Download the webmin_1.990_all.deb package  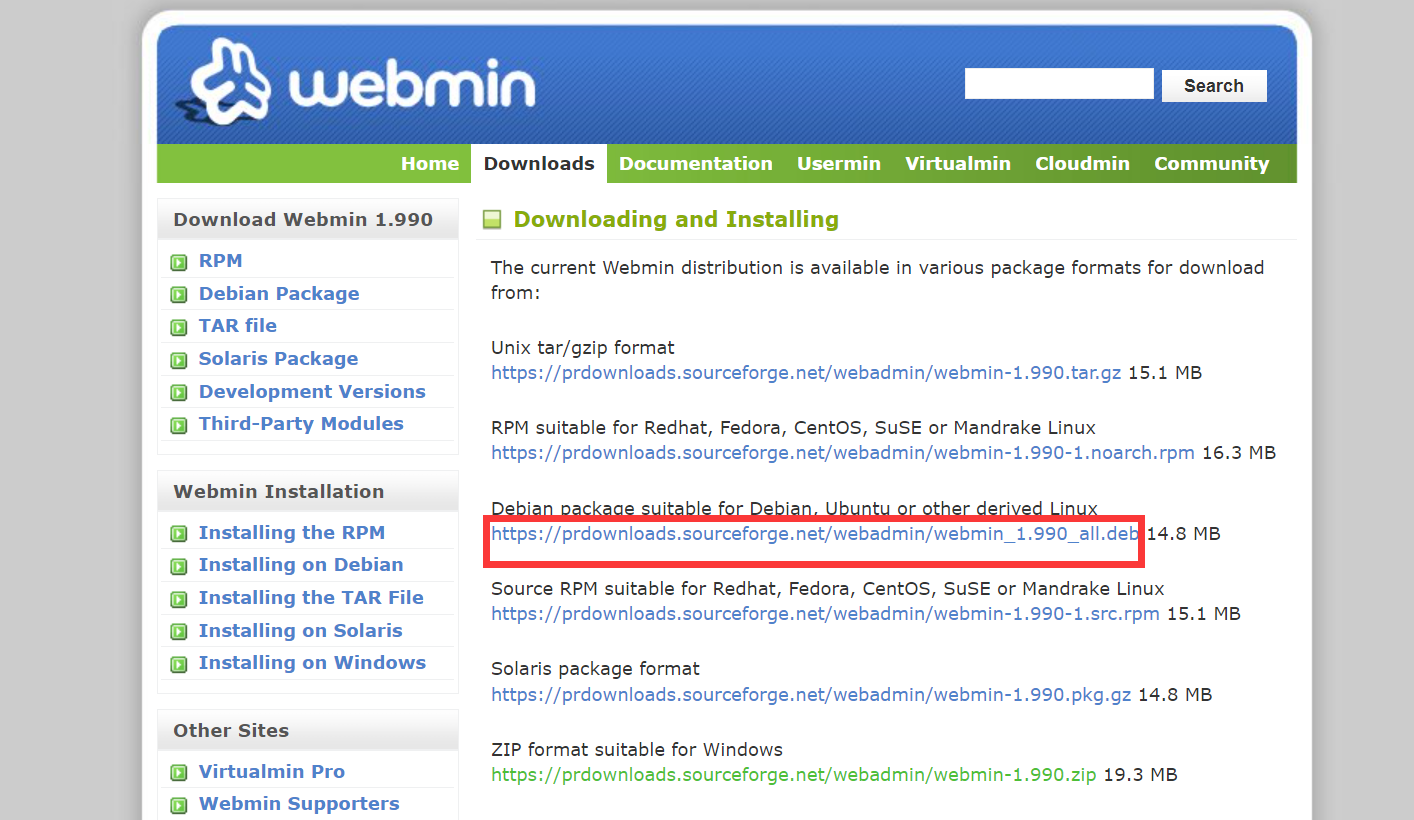point(812,534)
